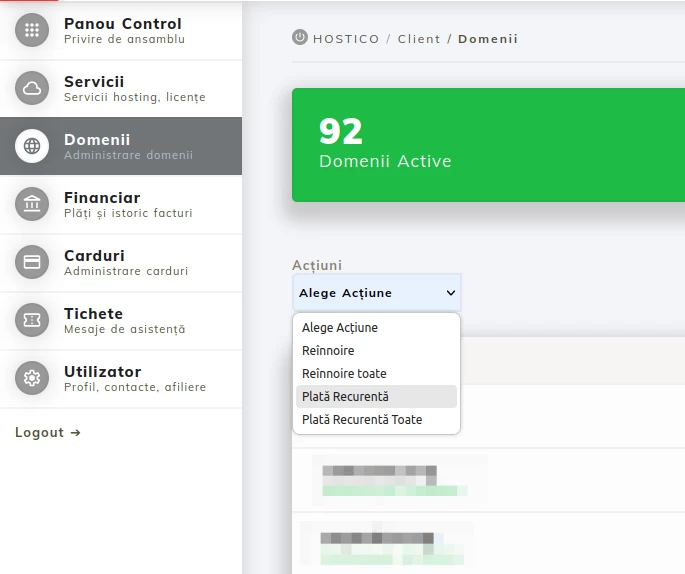Click the Financiar bank icon
The image size is (685, 574).
point(32,204)
